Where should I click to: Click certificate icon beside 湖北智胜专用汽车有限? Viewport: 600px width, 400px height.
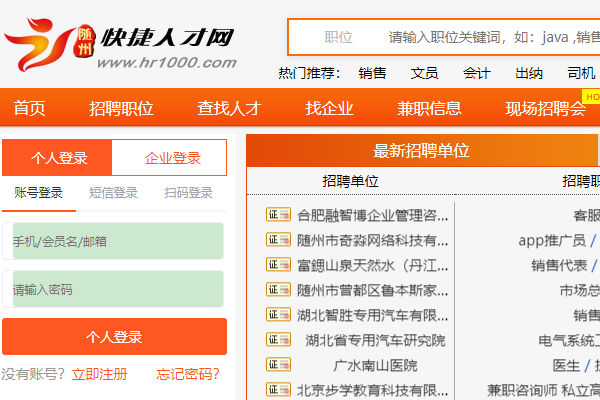click(278, 315)
